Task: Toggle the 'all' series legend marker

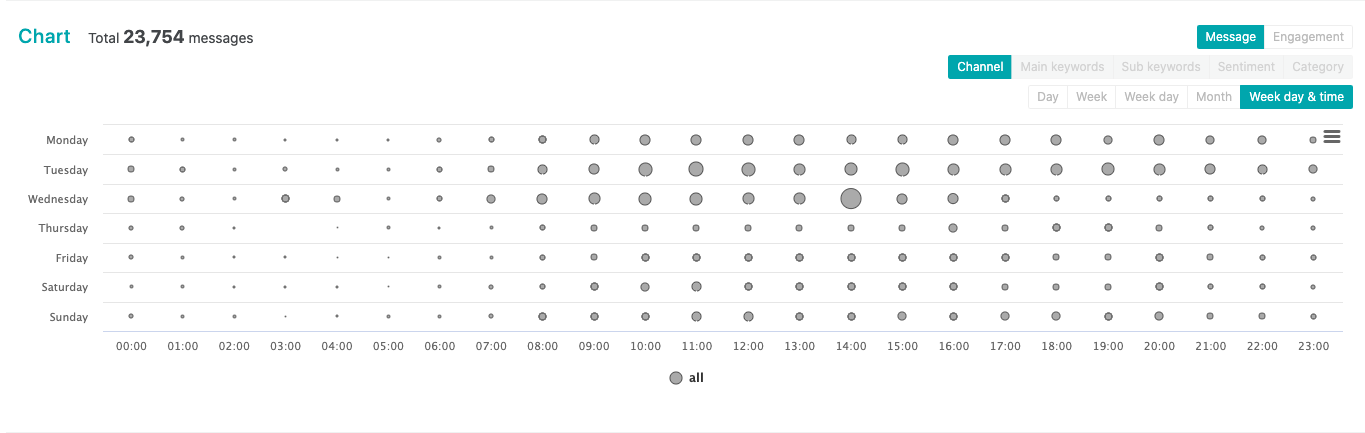Action: [676, 378]
